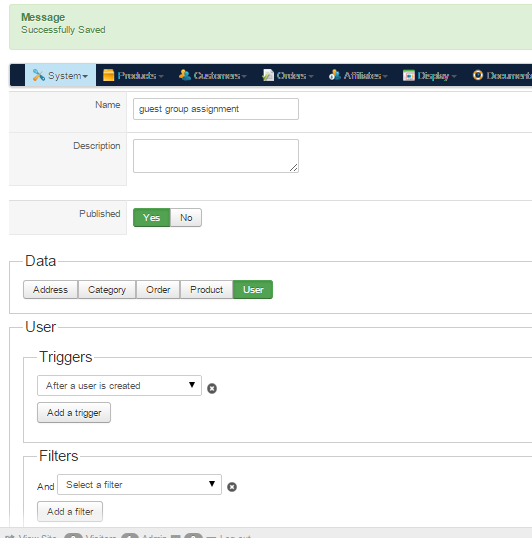532x538 pixels.
Task: Select the Product data type
Action: click(206, 290)
